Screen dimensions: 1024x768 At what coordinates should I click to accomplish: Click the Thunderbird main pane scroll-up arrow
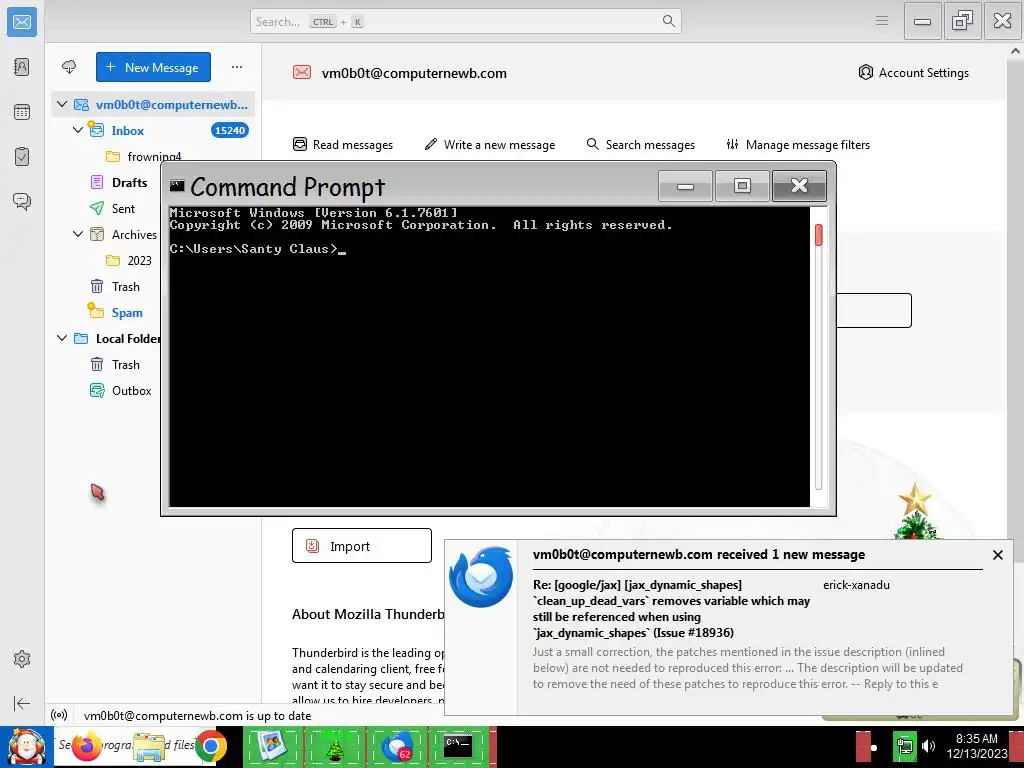click(1016, 51)
